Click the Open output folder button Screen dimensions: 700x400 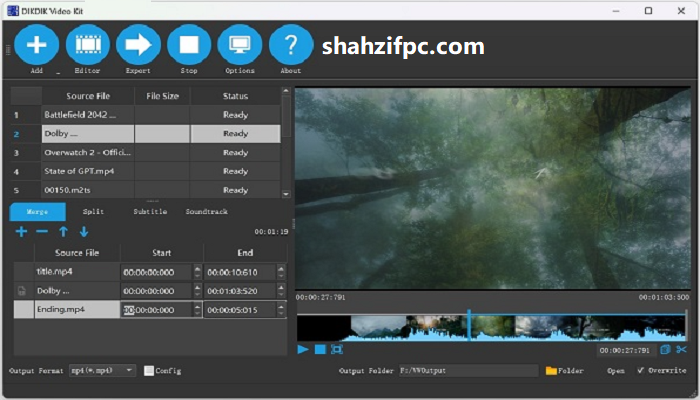[616, 371]
